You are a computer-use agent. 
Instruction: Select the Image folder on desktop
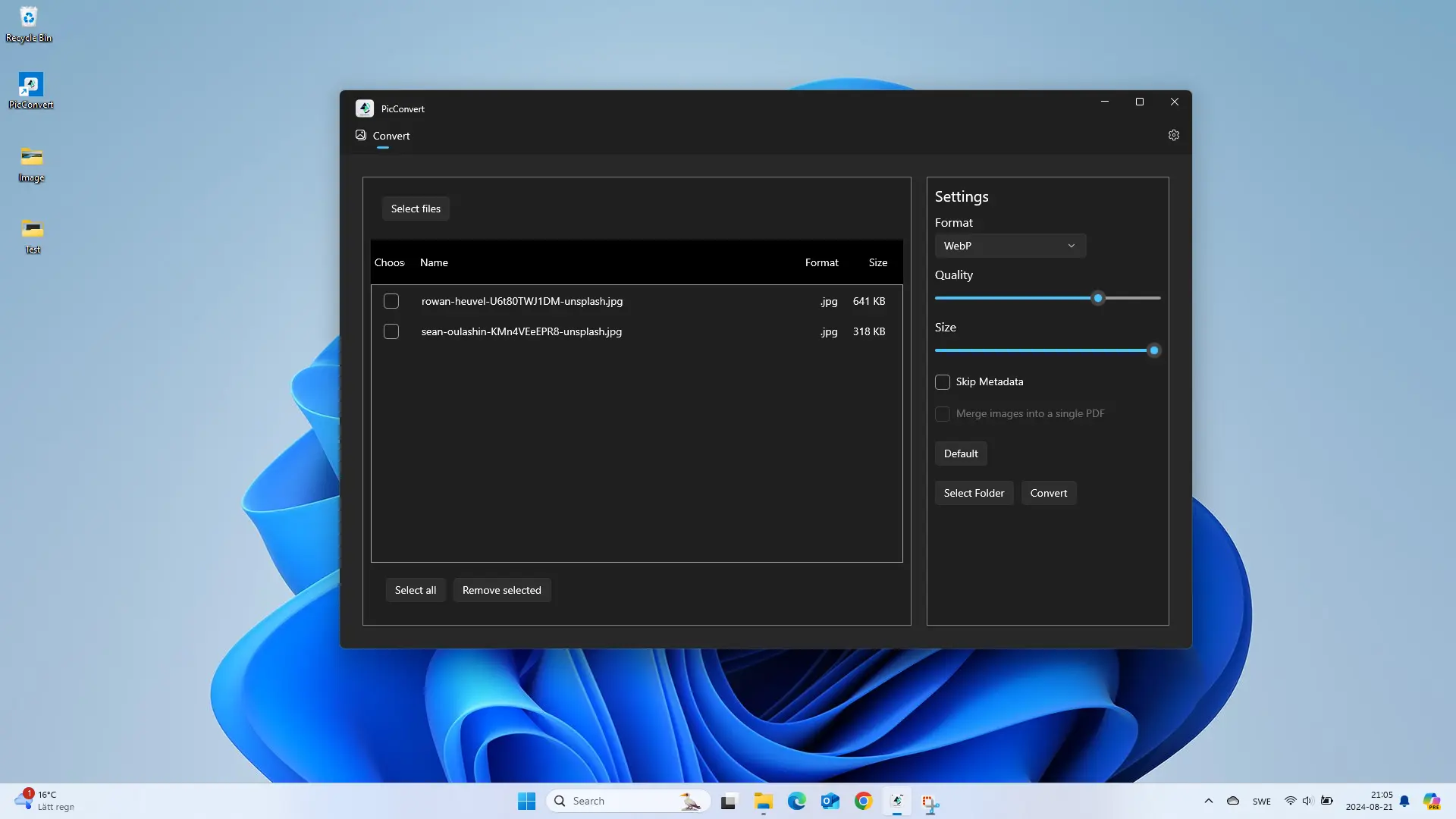click(31, 164)
